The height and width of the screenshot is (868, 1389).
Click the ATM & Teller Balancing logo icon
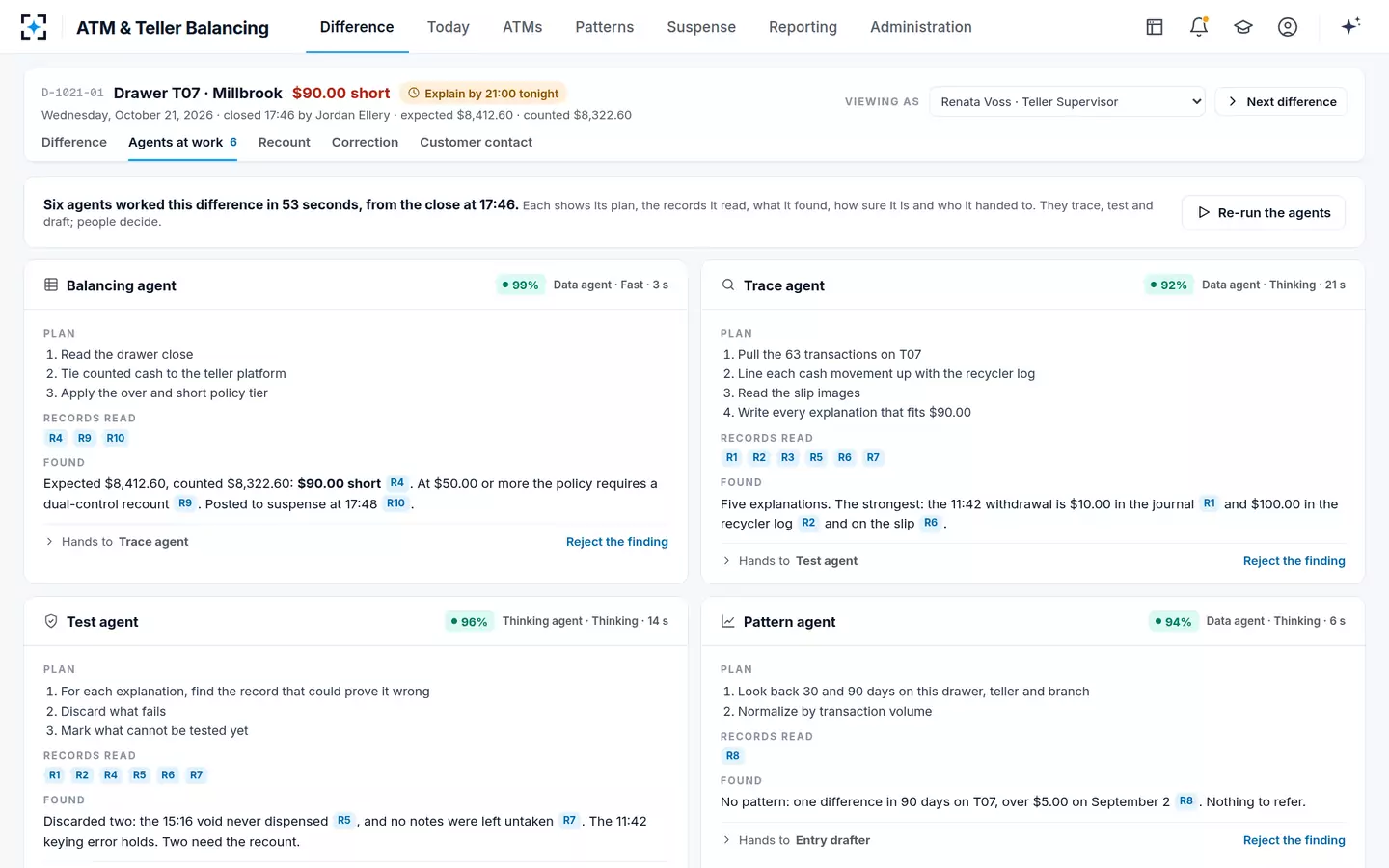point(34,27)
